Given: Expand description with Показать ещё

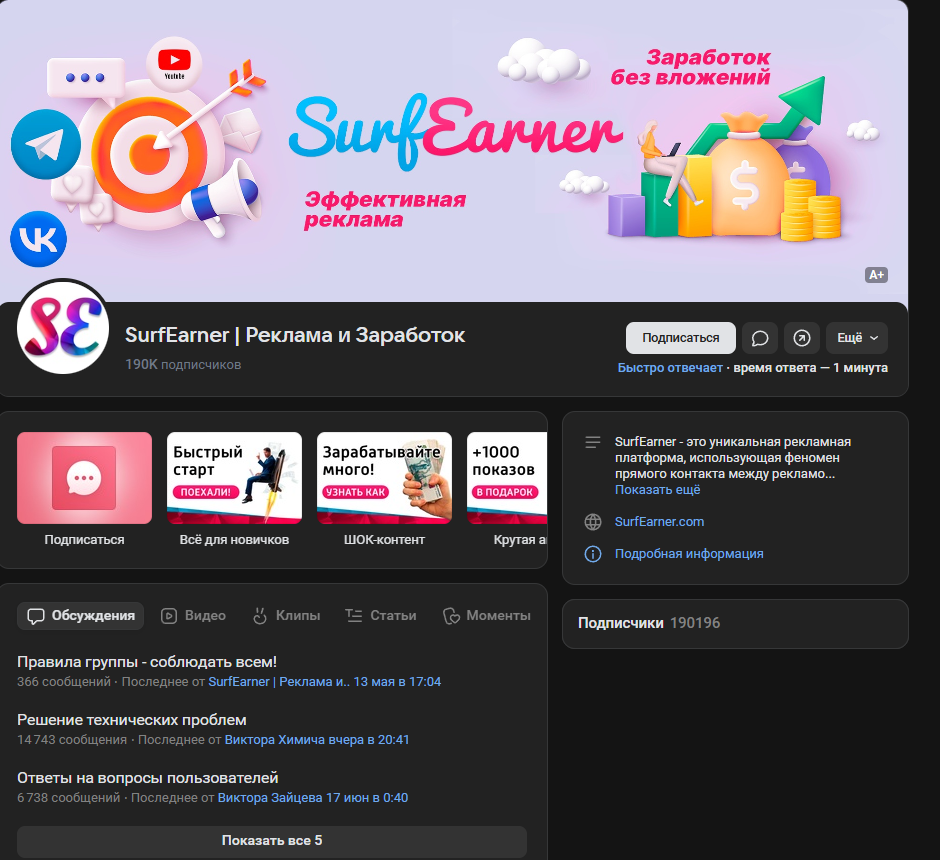Looking at the screenshot, I should click(657, 490).
